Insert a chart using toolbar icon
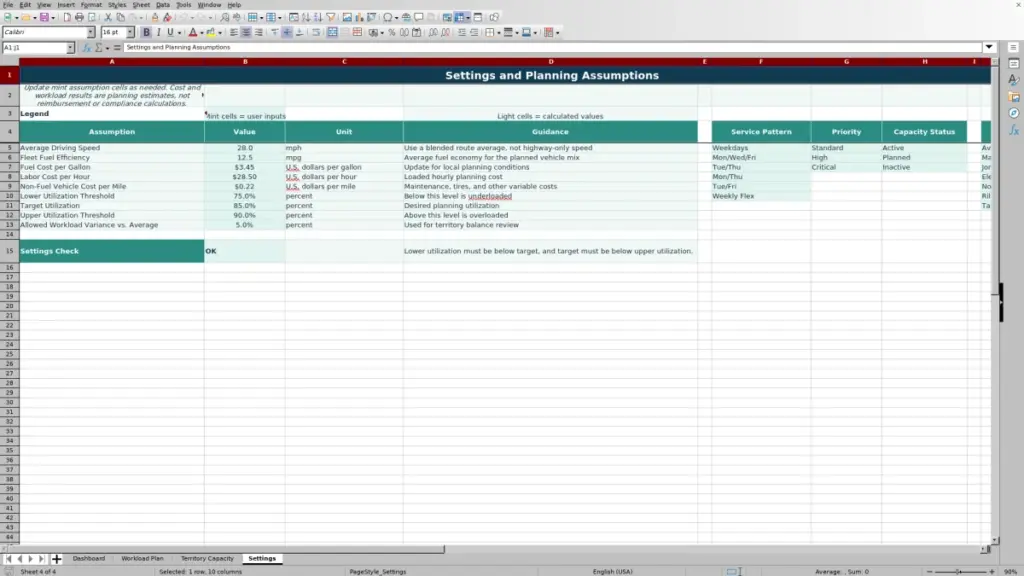The image size is (1024, 576). coord(359,17)
